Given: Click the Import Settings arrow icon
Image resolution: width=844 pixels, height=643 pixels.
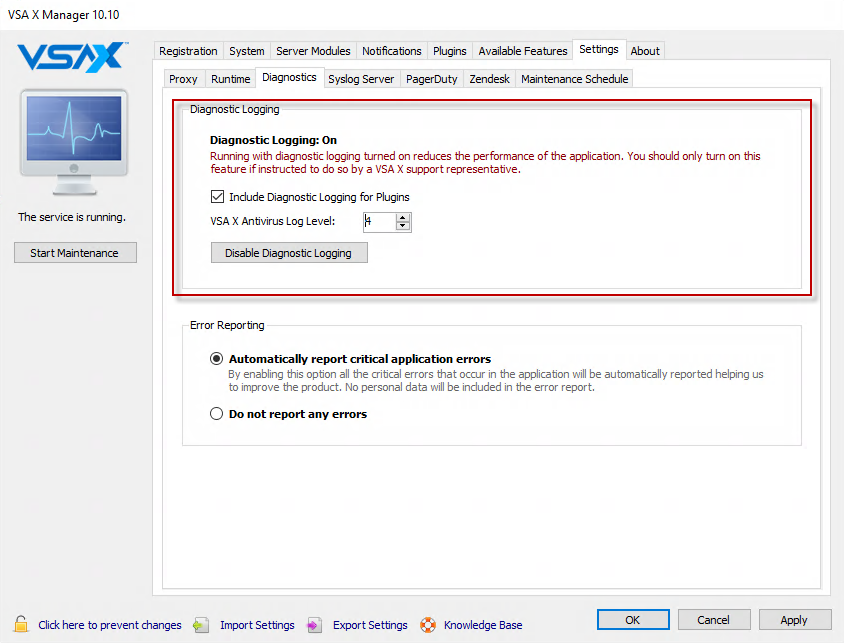Looking at the screenshot, I should (201, 625).
